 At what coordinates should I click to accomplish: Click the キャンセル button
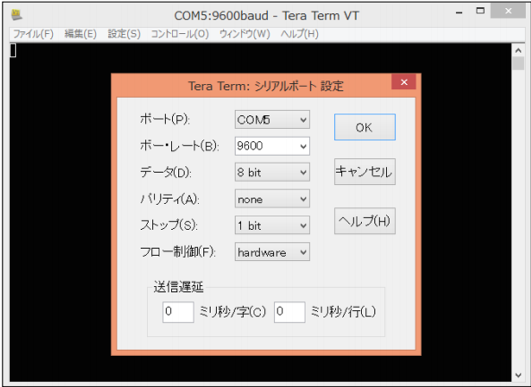pyautogui.click(x=365, y=171)
